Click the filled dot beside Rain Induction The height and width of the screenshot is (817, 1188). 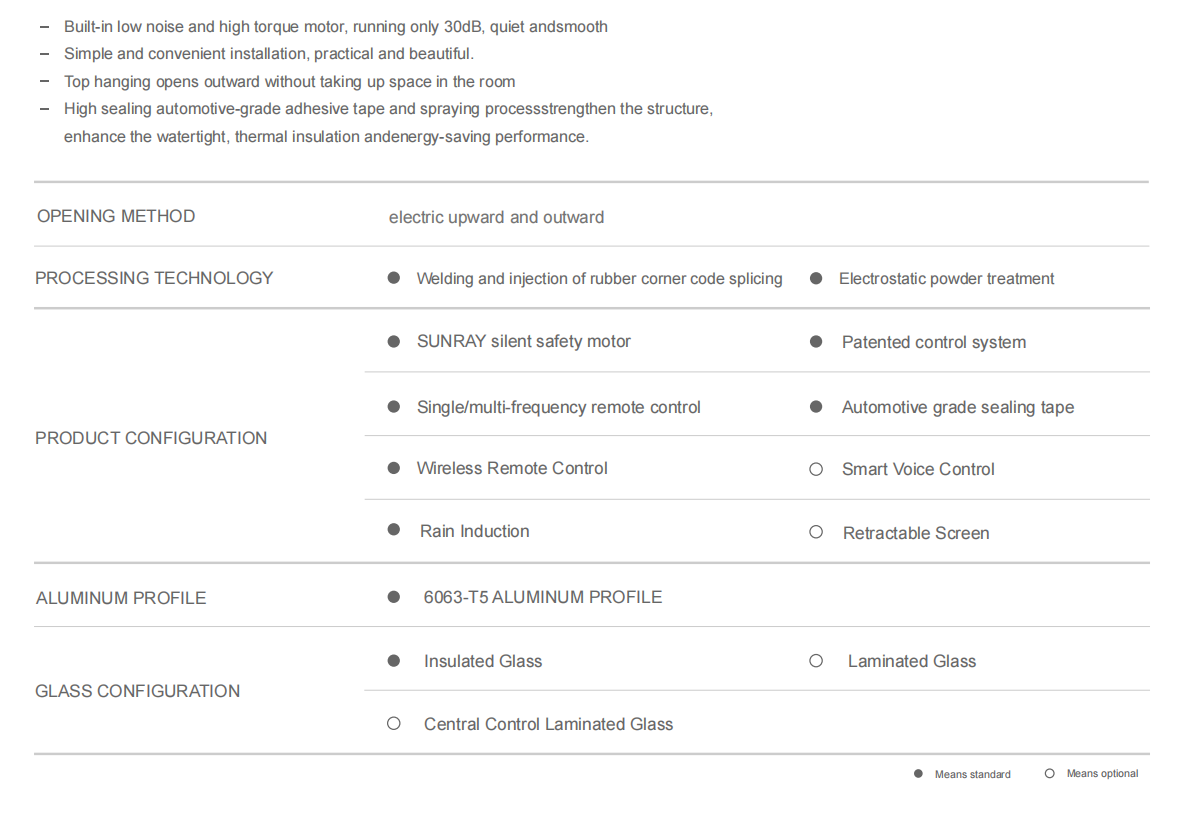(394, 530)
